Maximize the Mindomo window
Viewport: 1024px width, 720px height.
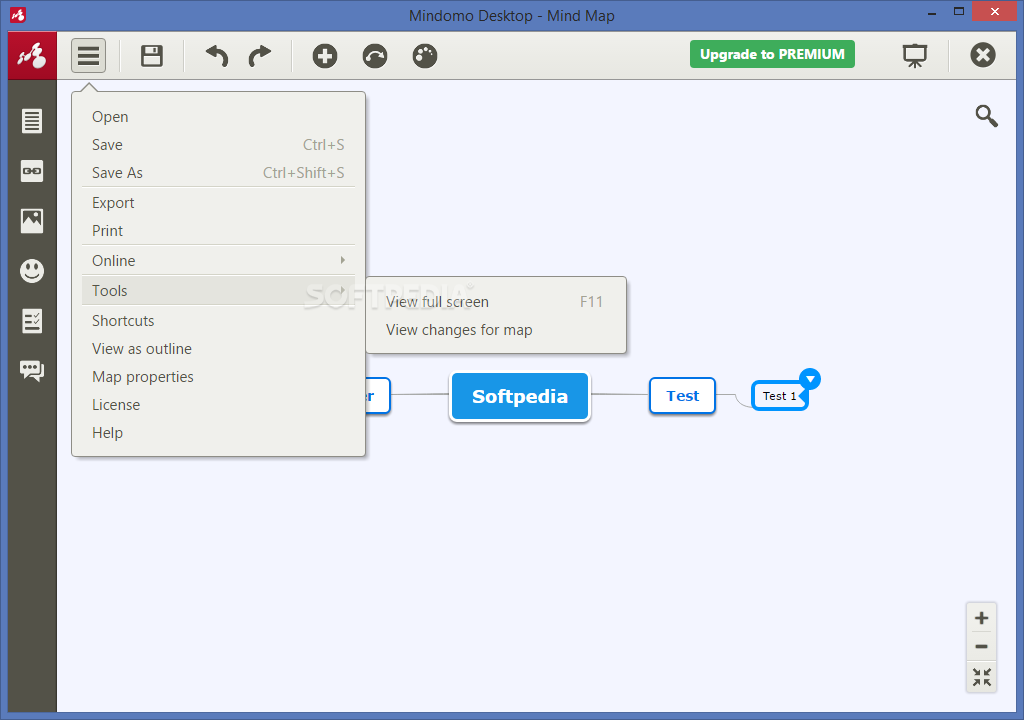click(x=959, y=12)
